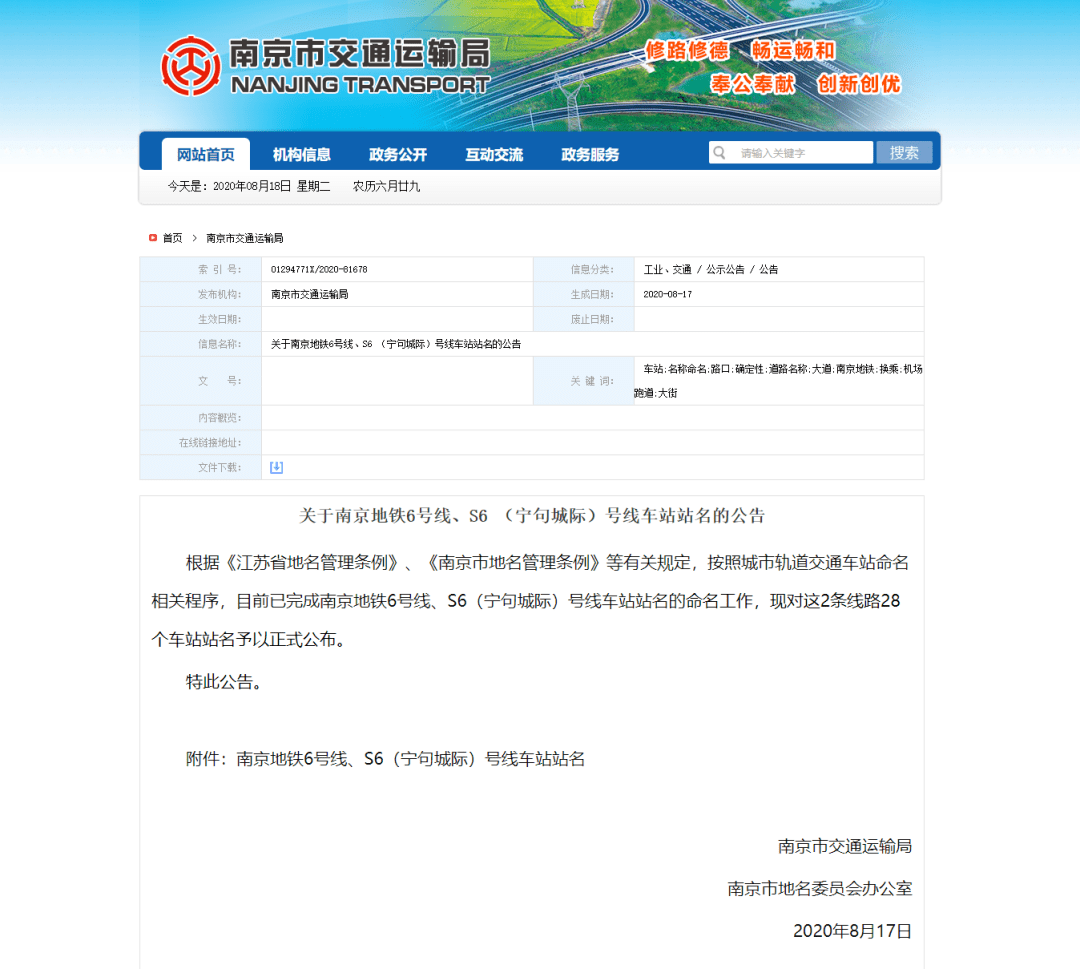Click the 南京市交通运输局 site title banner
Screen dimensions: 1080x969
click(360, 53)
